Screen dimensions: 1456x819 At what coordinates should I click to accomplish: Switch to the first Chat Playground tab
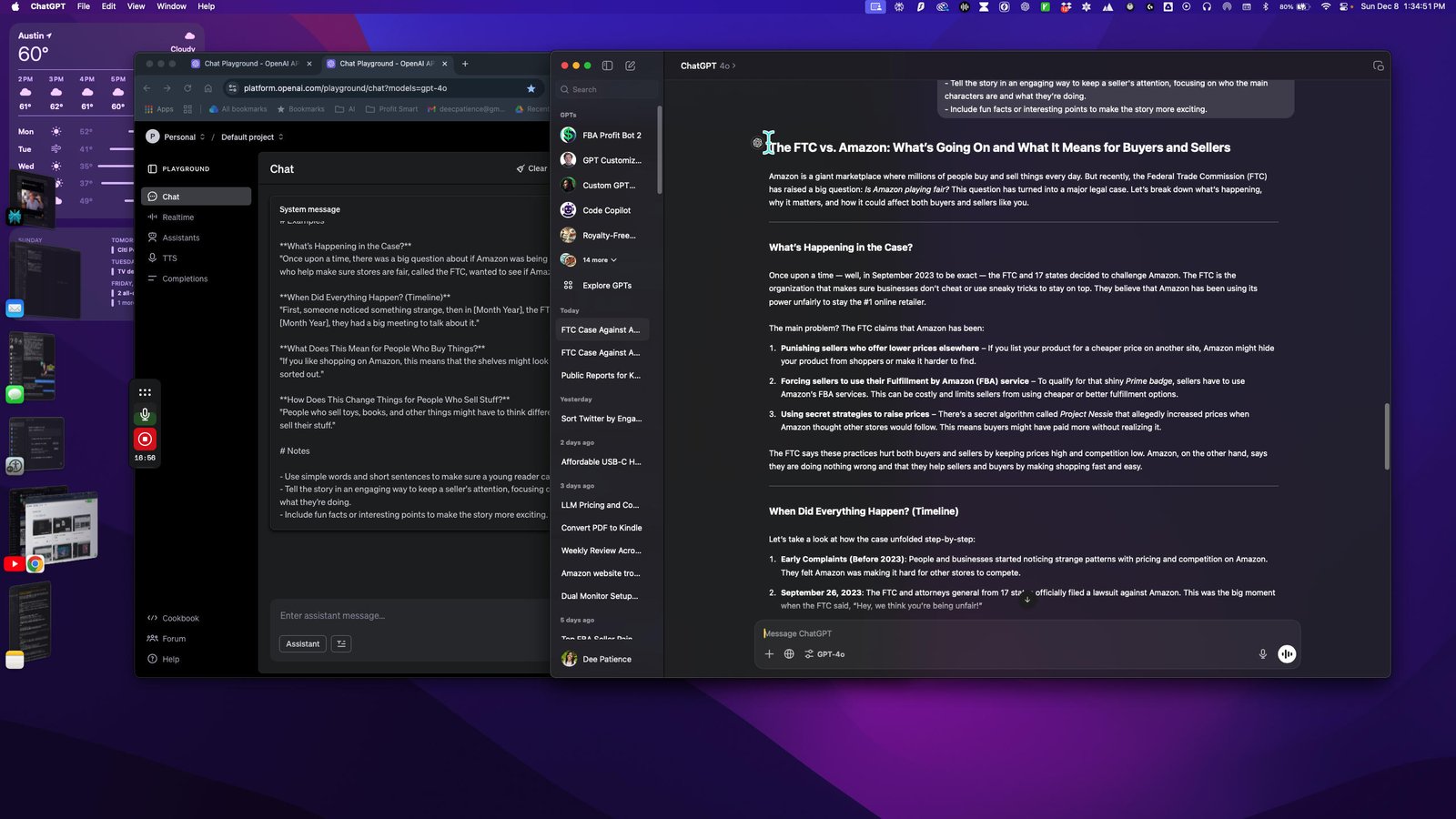coord(251,64)
